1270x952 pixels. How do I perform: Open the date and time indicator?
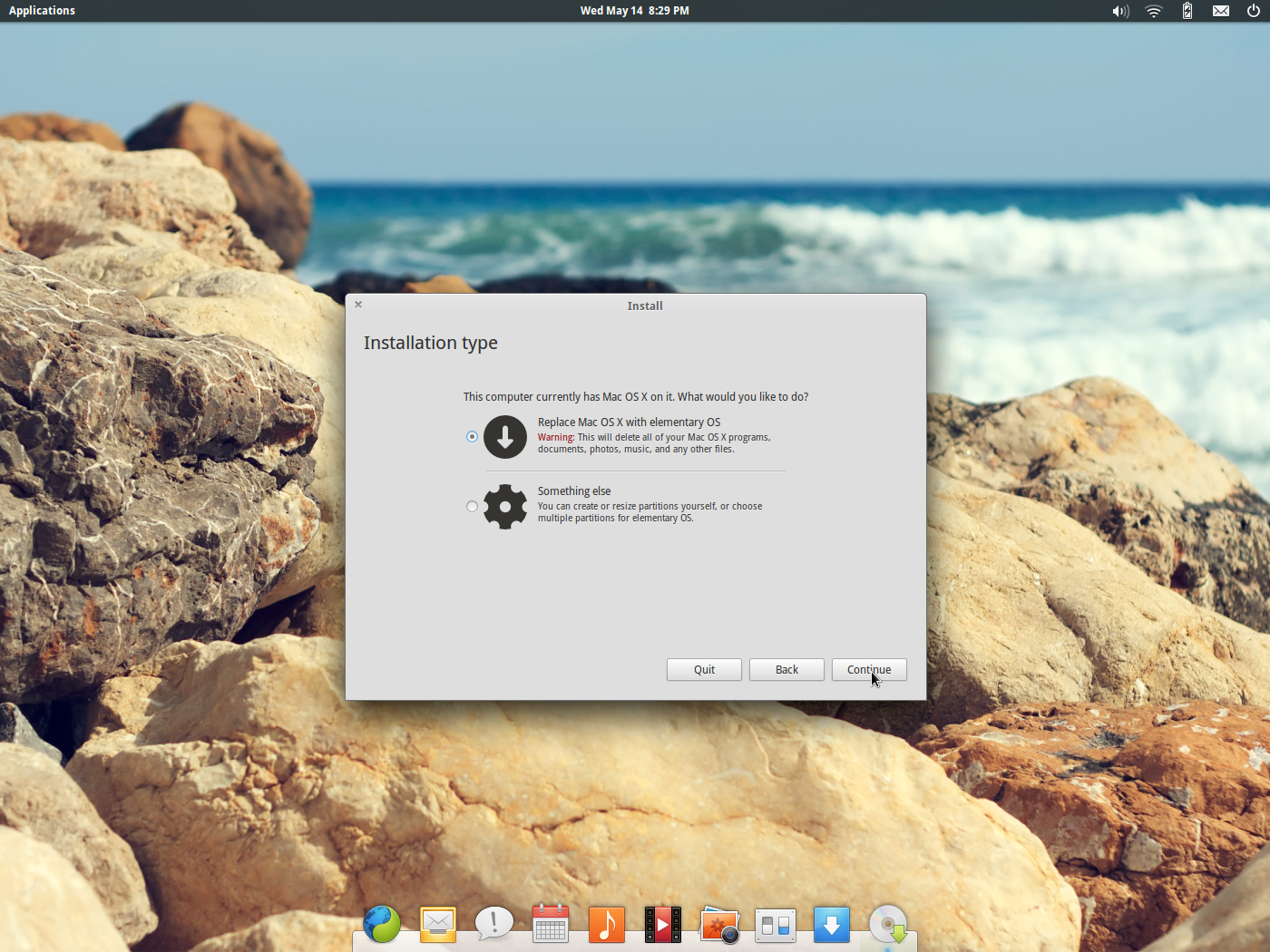point(635,11)
